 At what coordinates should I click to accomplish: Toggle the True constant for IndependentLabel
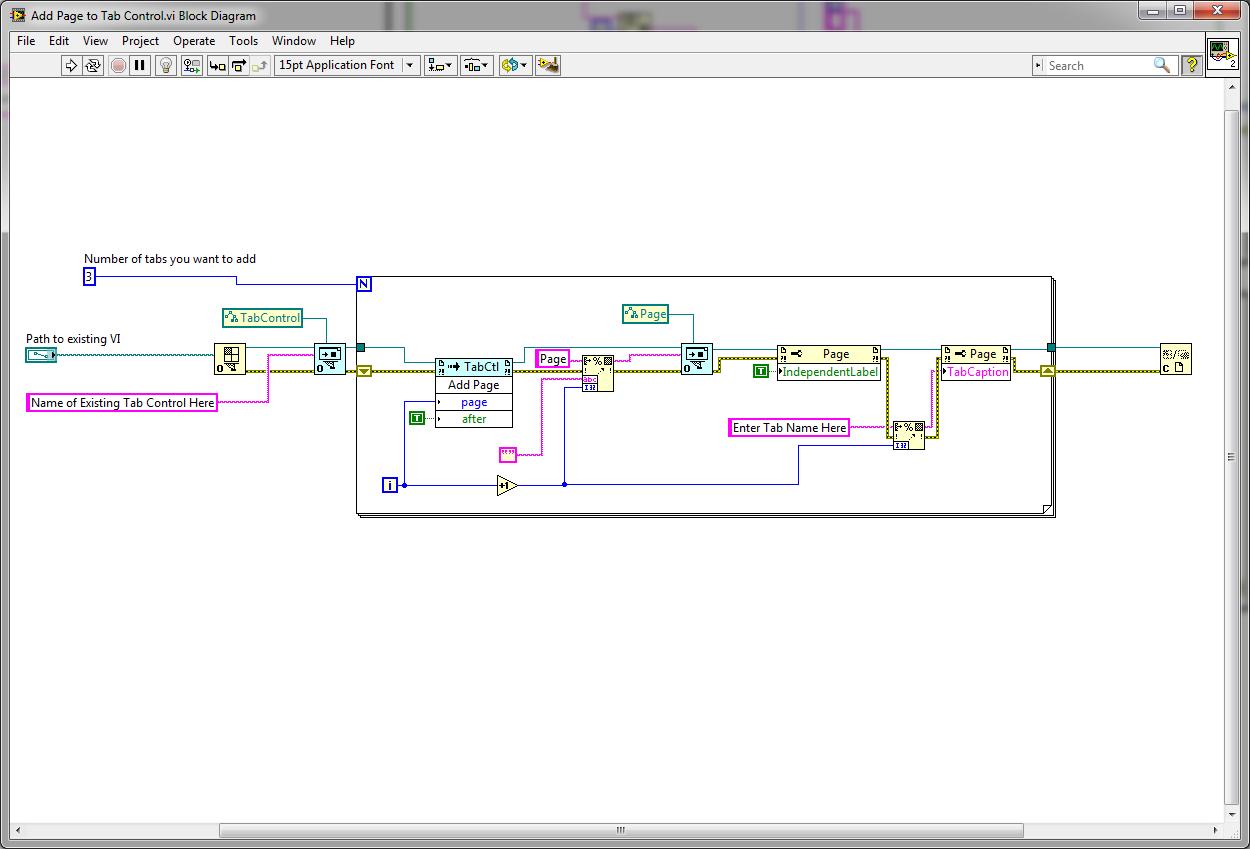[x=760, y=371]
